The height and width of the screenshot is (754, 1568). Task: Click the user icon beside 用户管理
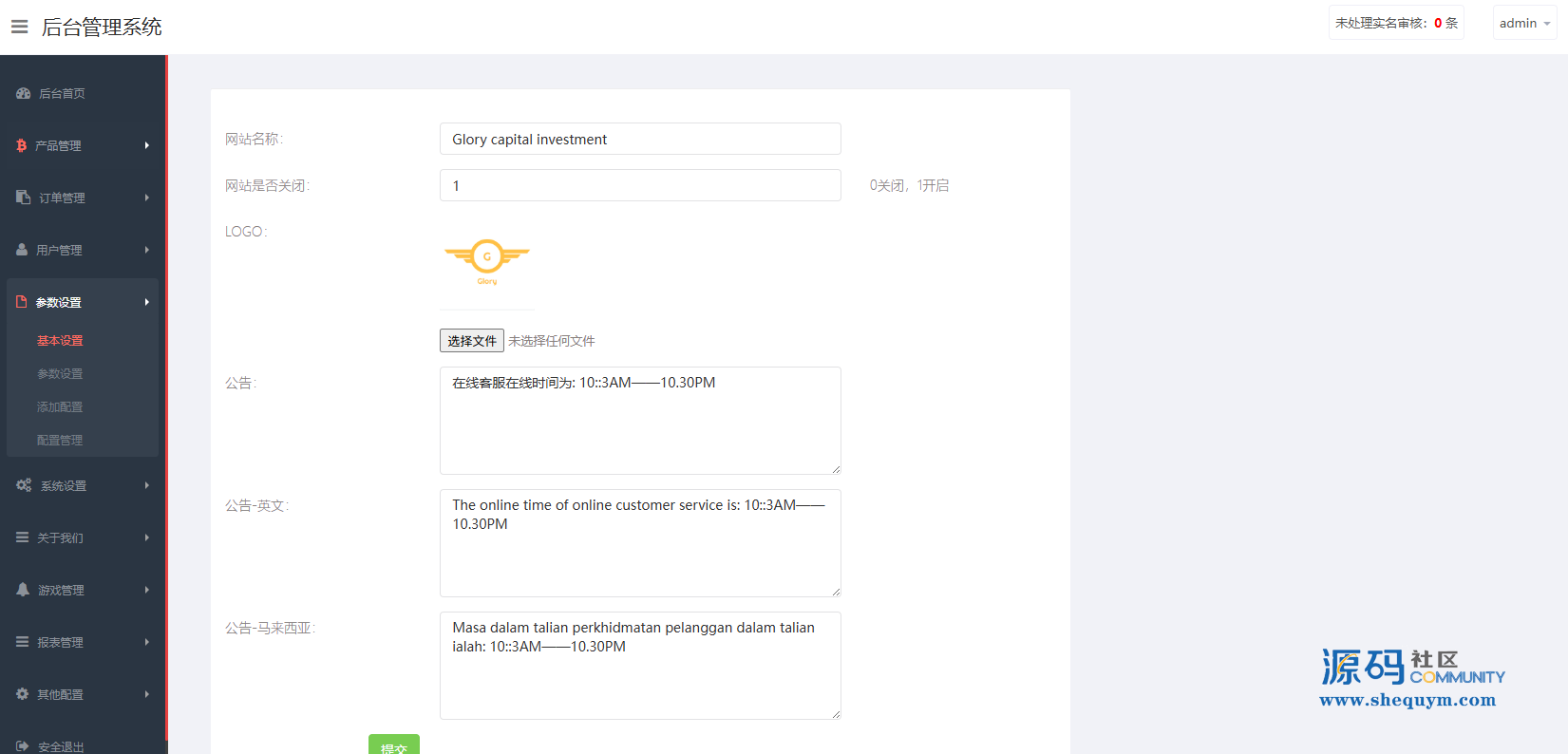[x=22, y=250]
